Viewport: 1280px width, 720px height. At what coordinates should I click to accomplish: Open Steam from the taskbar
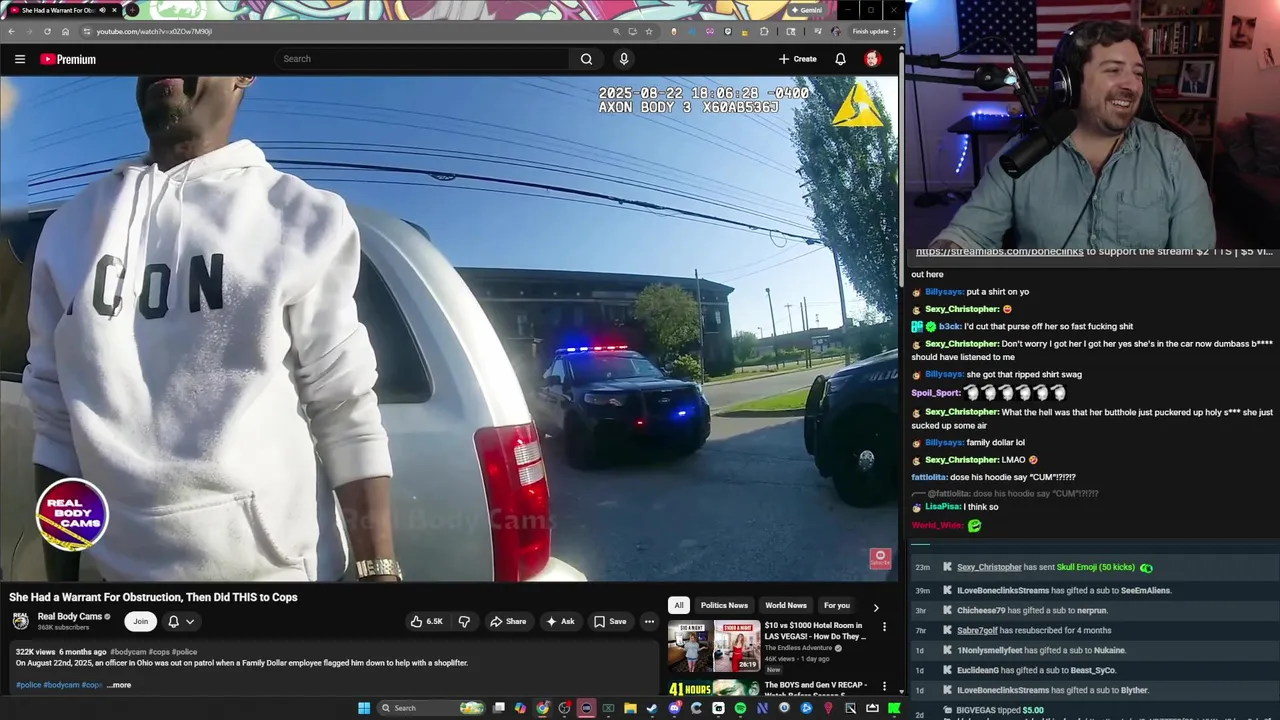[x=652, y=708]
